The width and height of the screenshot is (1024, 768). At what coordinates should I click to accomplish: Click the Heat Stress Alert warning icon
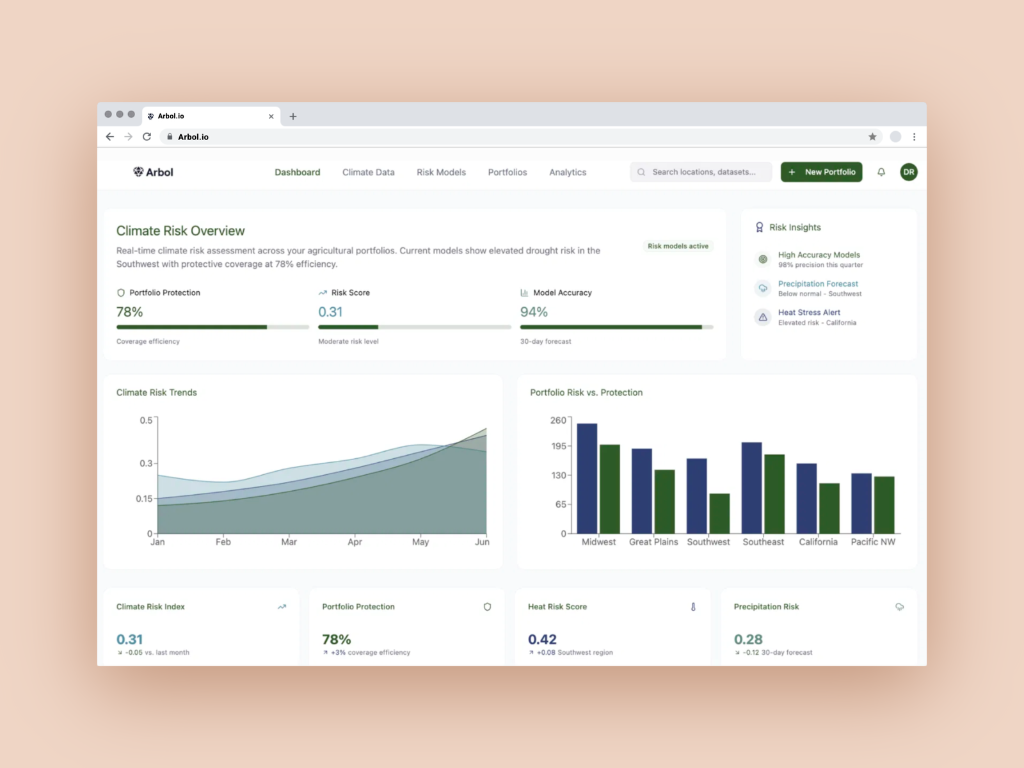(763, 317)
